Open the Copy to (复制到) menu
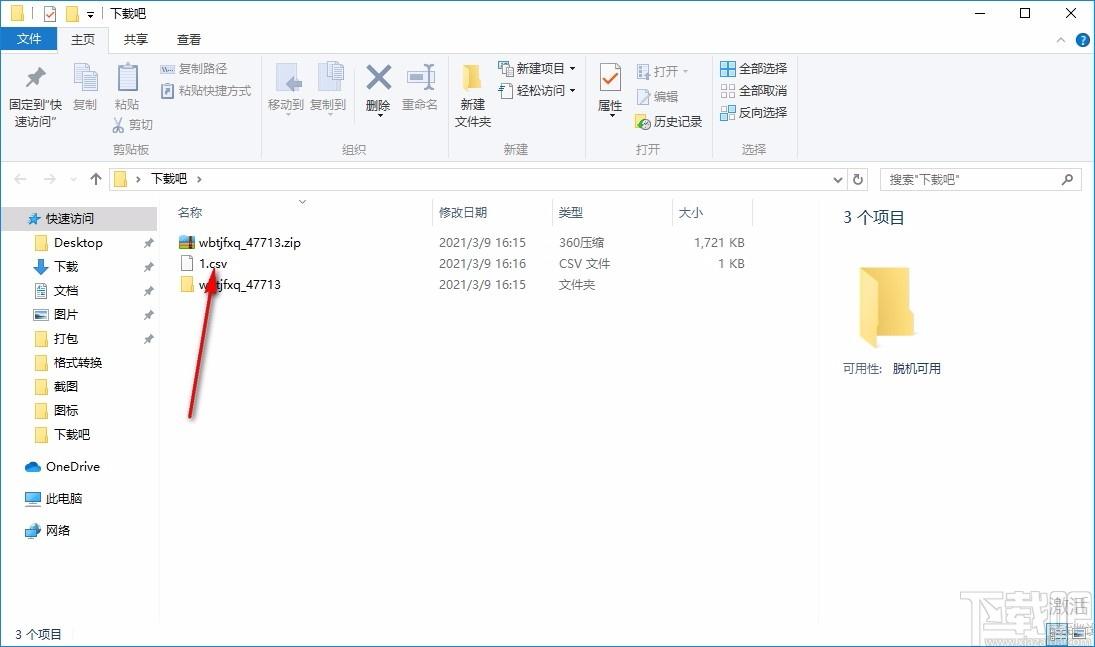1095x647 pixels. coord(328,88)
